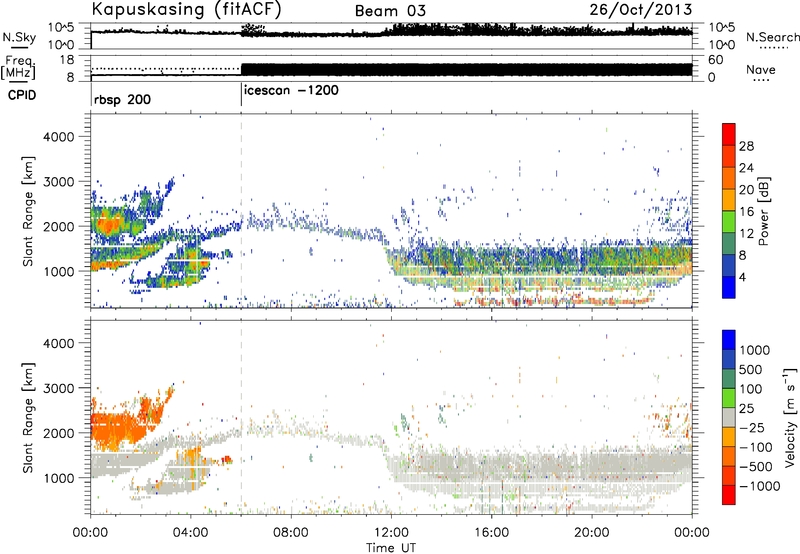Click the '2000' tick of the velocity panel
This screenshot has width=800, height=554.
[x=59, y=433]
